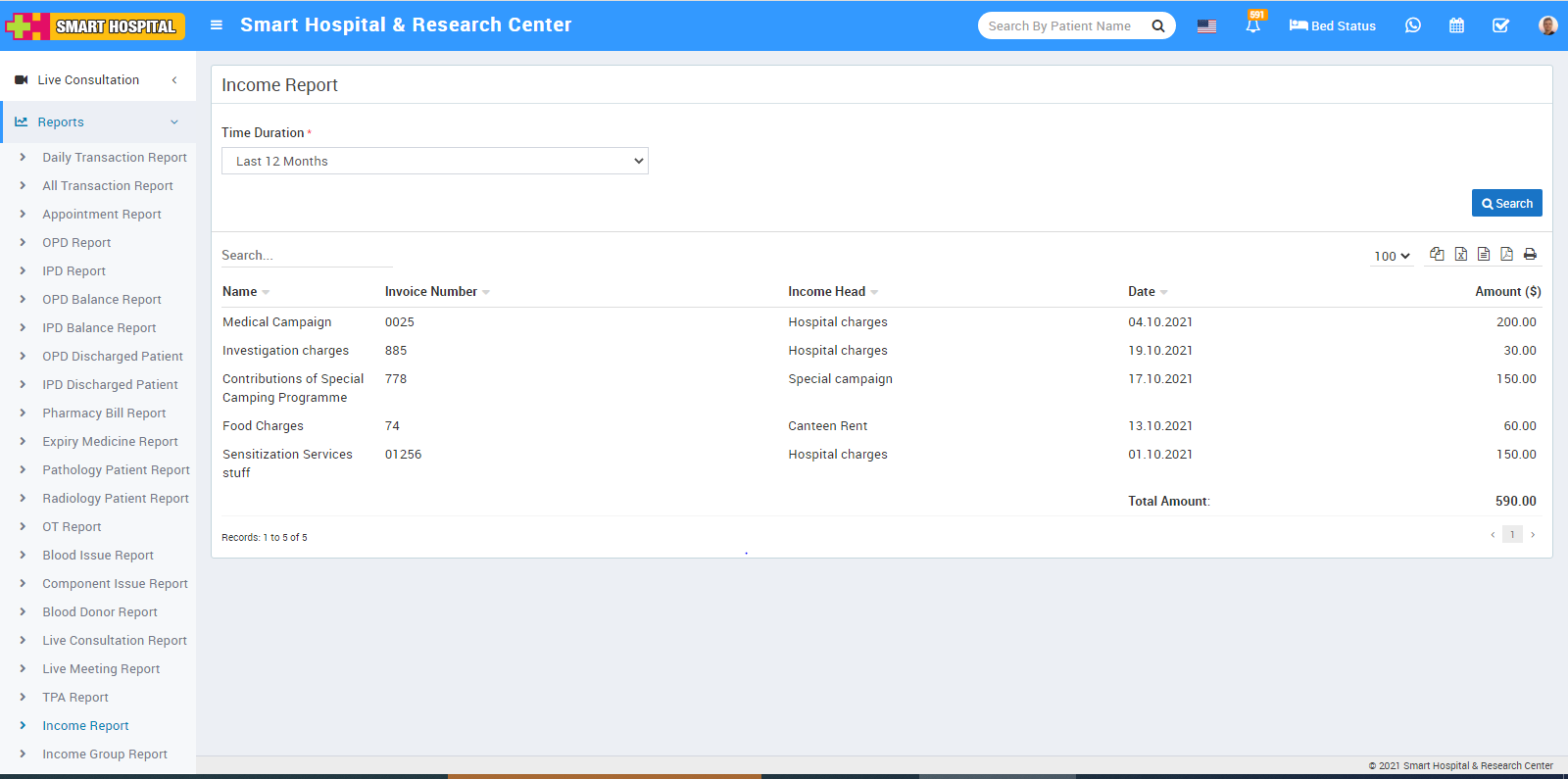This screenshot has height=779, width=1568.
Task: Copy the income table to clipboard
Action: tap(1437, 254)
